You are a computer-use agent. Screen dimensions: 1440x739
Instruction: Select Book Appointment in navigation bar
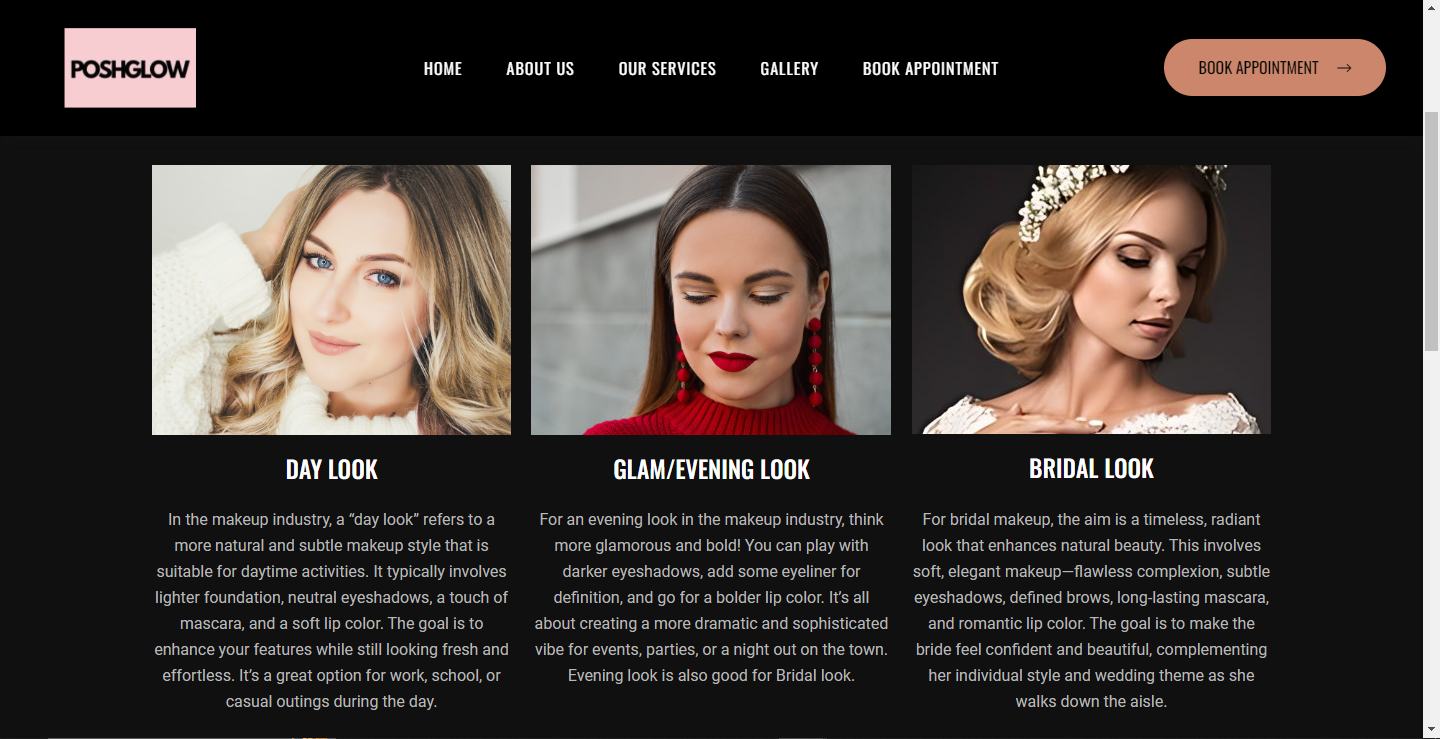tap(931, 69)
